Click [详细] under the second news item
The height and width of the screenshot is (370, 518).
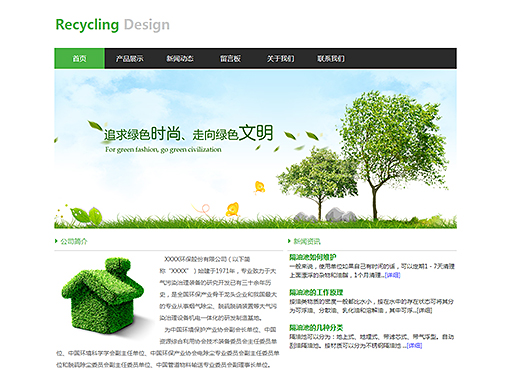click(x=424, y=310)
